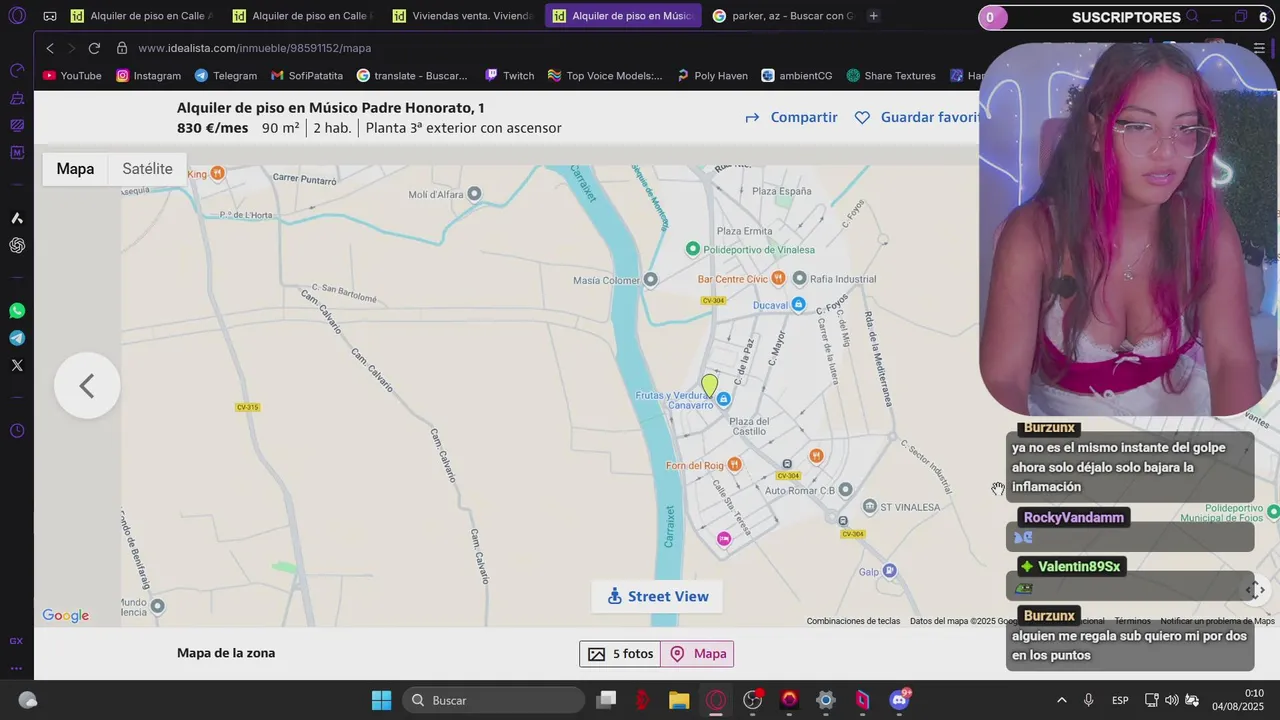Click the idealista URL address bar
Viewport: 1280px width, 720px height.
tap(254, 48)
